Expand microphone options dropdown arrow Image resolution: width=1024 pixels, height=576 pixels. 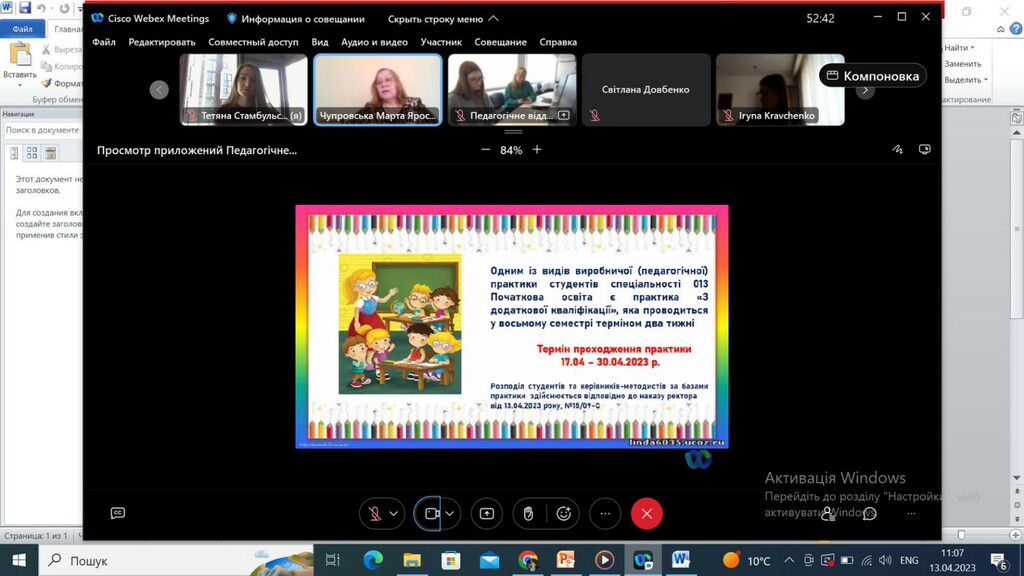[x=394, y=514]
